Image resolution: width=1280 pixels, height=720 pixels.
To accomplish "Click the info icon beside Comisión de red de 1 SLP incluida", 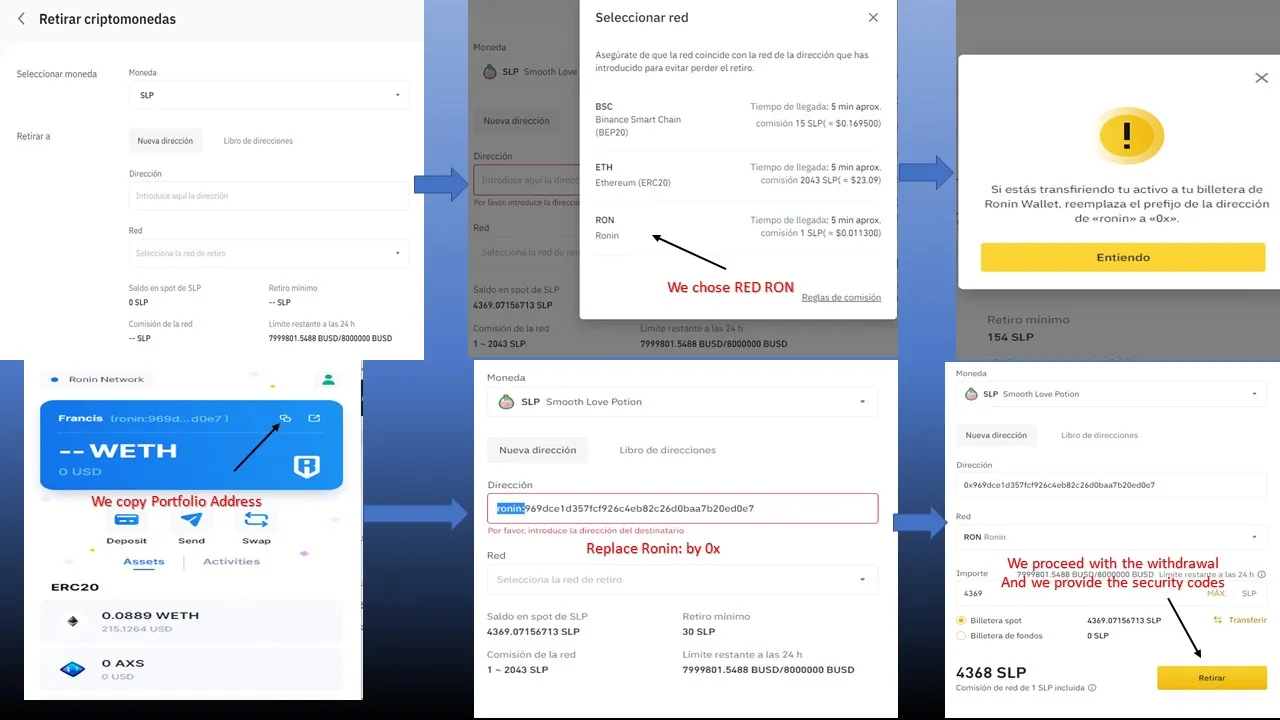I will click(x=1092, y=688).
